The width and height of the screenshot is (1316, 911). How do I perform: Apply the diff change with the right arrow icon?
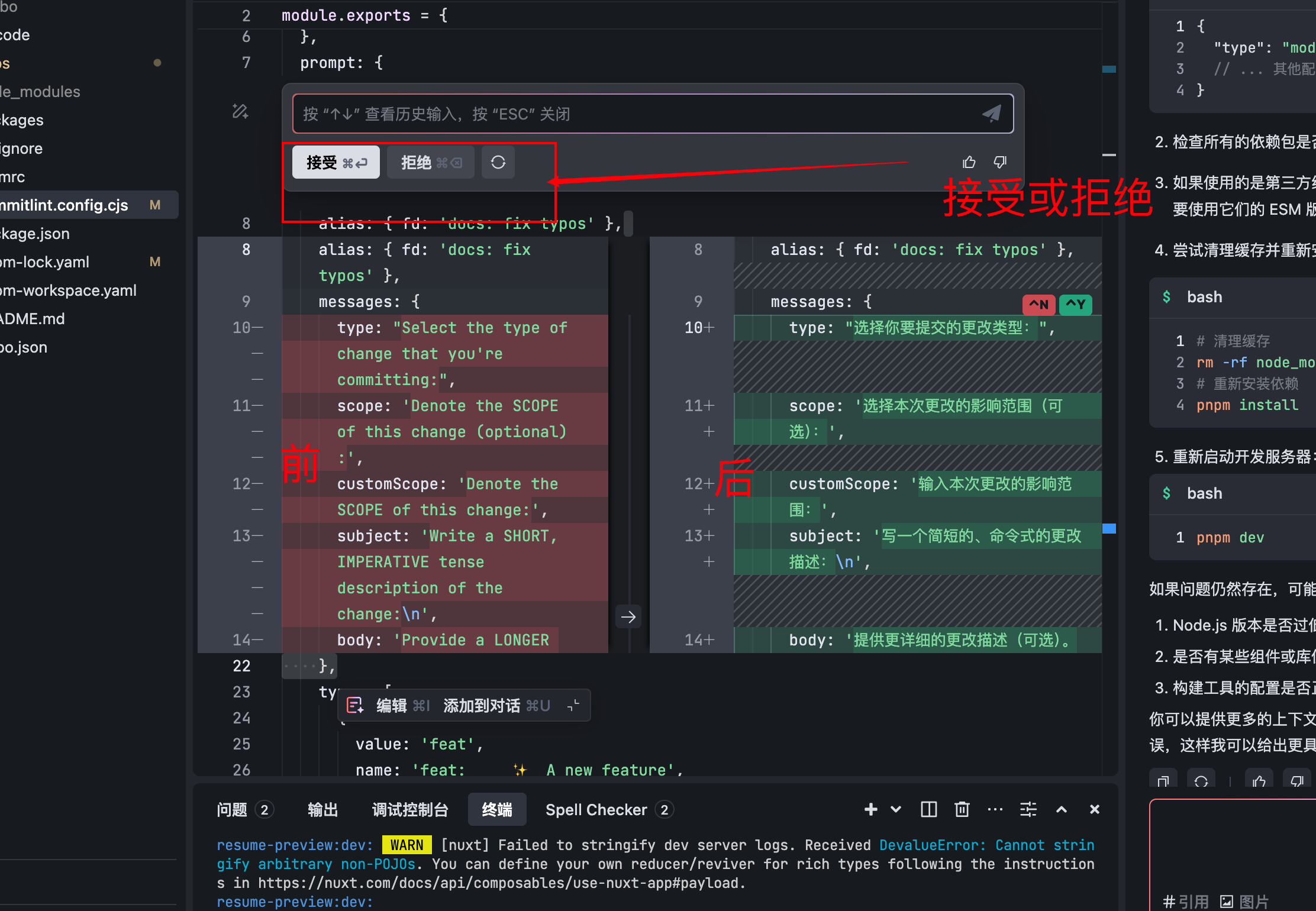point(628,616)
